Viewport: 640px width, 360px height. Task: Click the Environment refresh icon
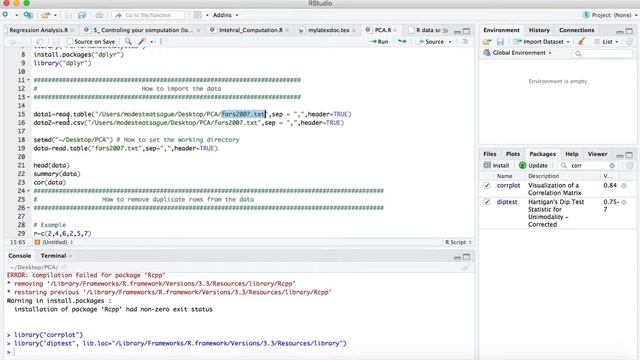point(629,42)
